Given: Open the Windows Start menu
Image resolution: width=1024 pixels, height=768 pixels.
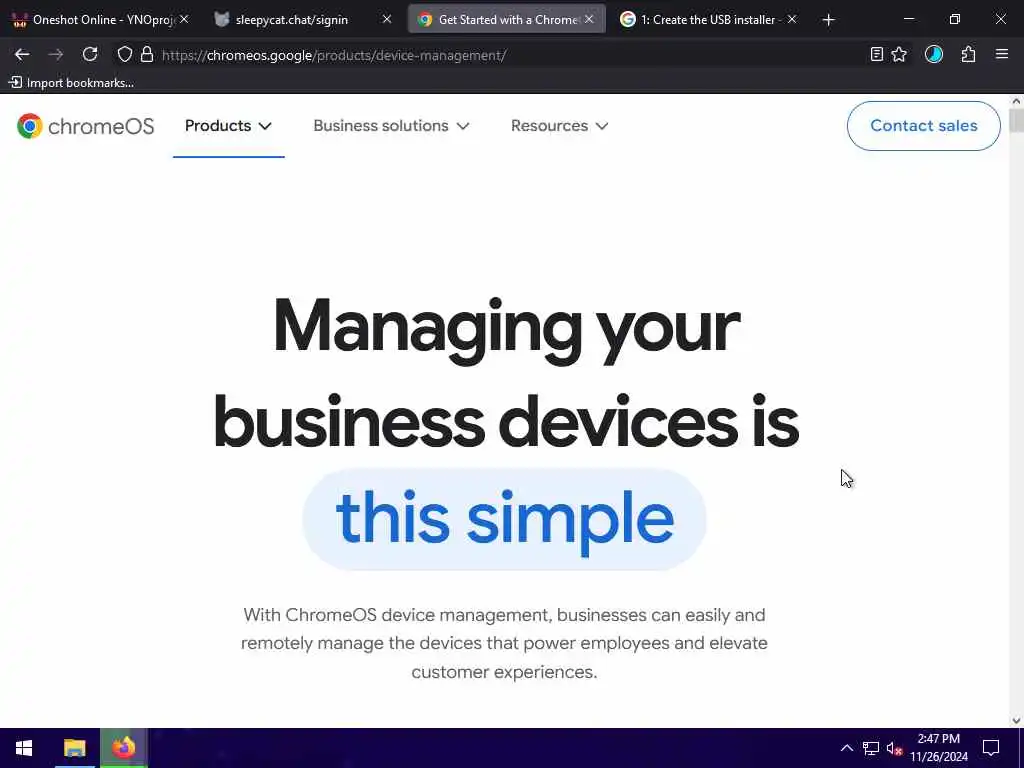Looking at the screenshot, I should (24, 748).
